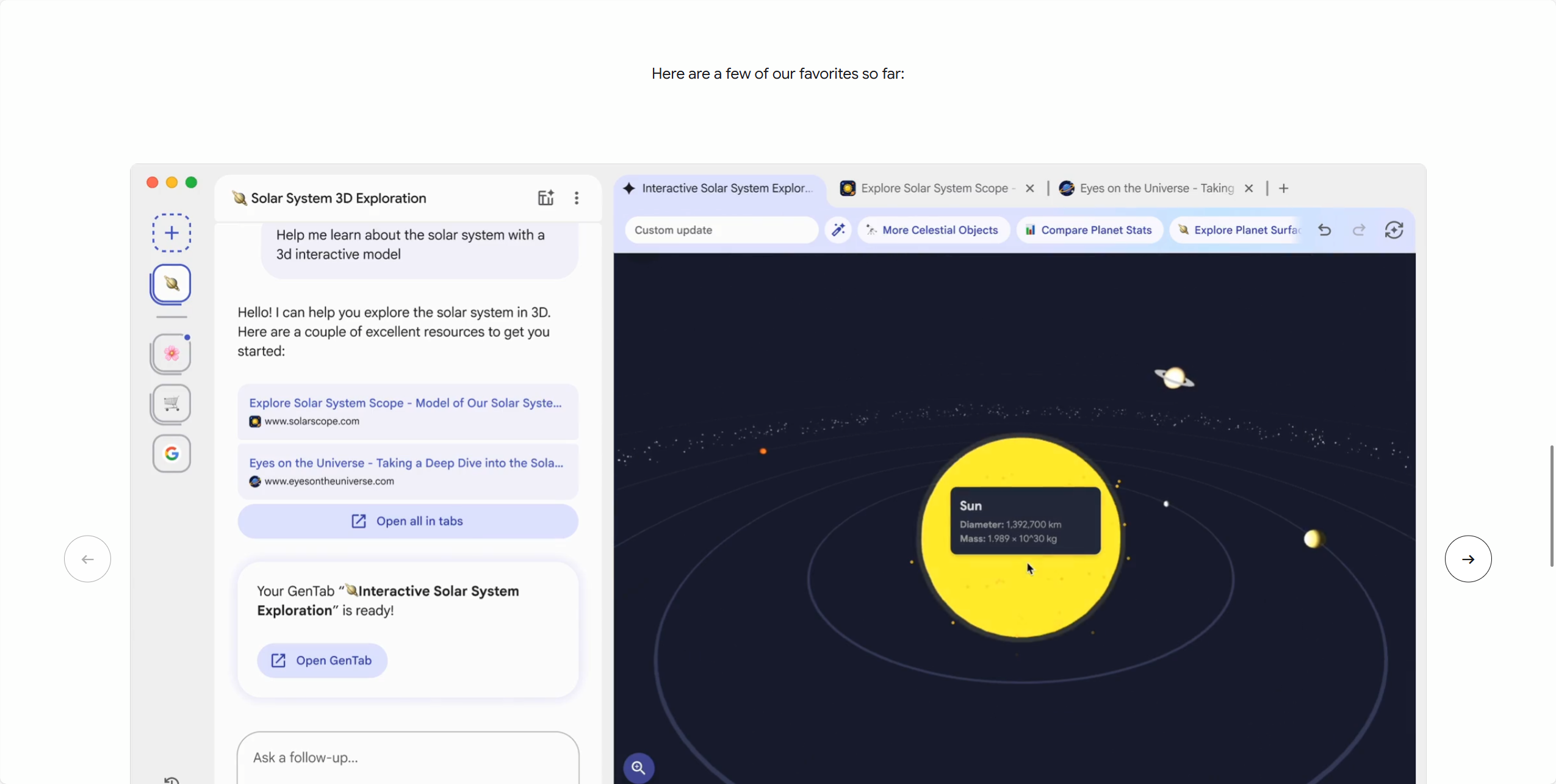
Task: Select the Saturn solar system task icon
Action: [x=171, y=284]
